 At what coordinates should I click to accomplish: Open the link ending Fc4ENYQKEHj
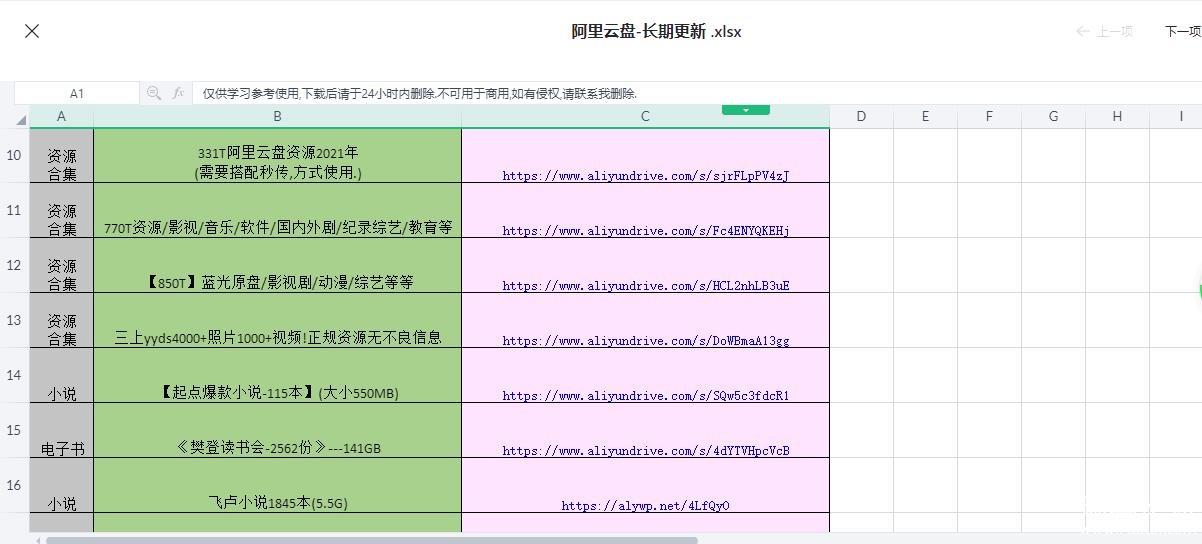[x=646, y=231]
